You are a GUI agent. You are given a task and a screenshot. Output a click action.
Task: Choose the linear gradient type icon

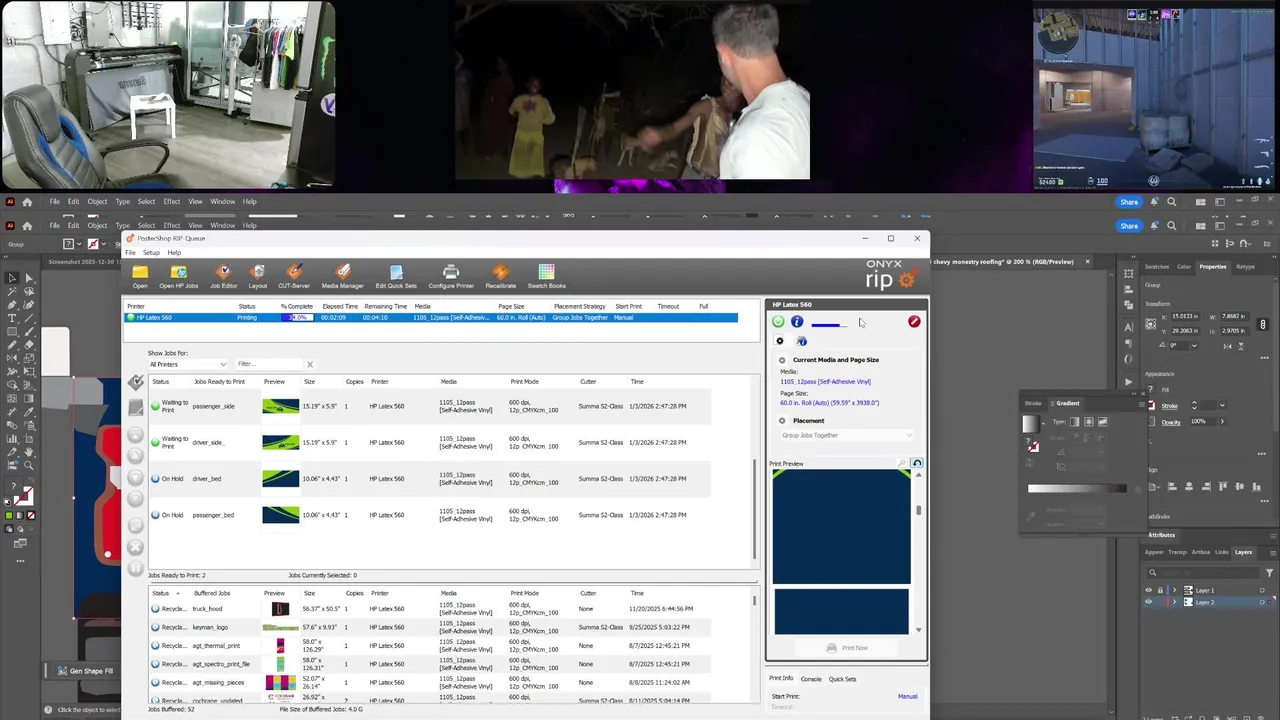tap(1075, 422)
